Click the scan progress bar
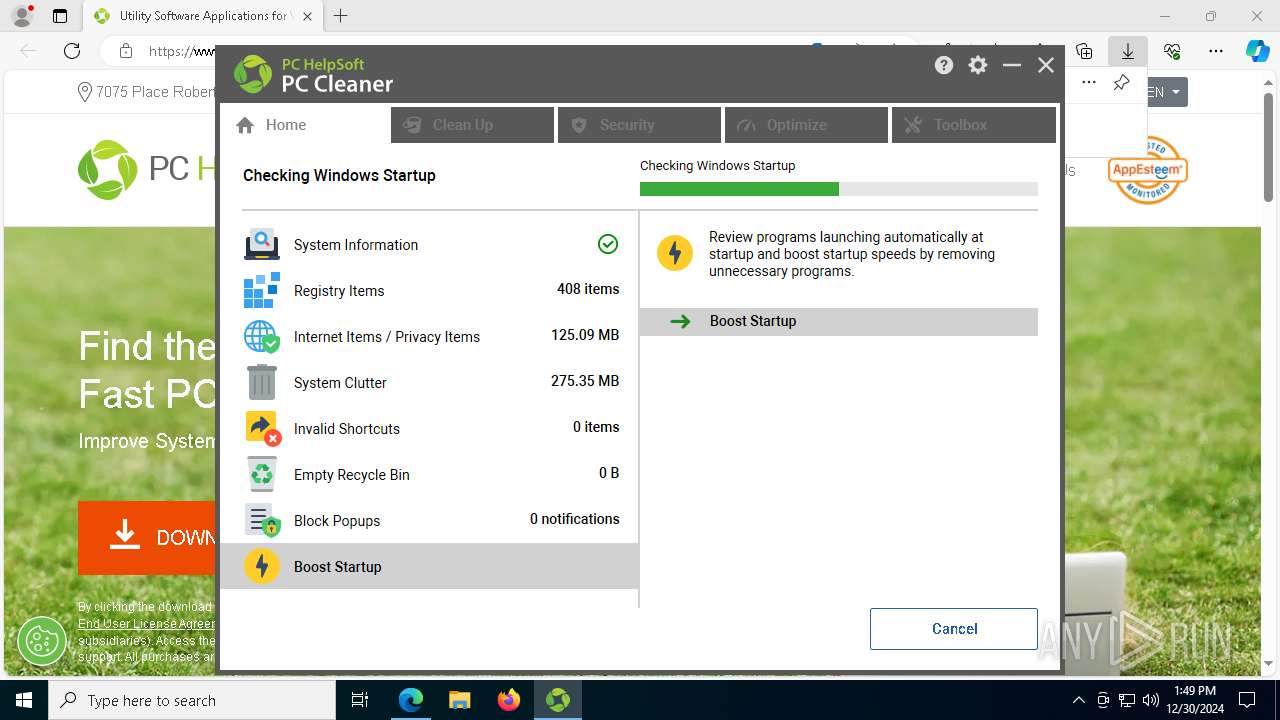This screenshot has height=720, width=1280. pyautogui.click(x=839, y=189)
